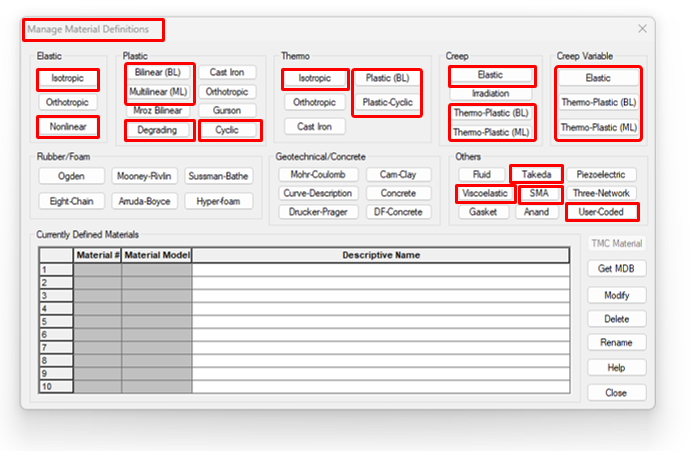Choose Creep Variable Thermo-Plastic (ML)

point(598,128)
